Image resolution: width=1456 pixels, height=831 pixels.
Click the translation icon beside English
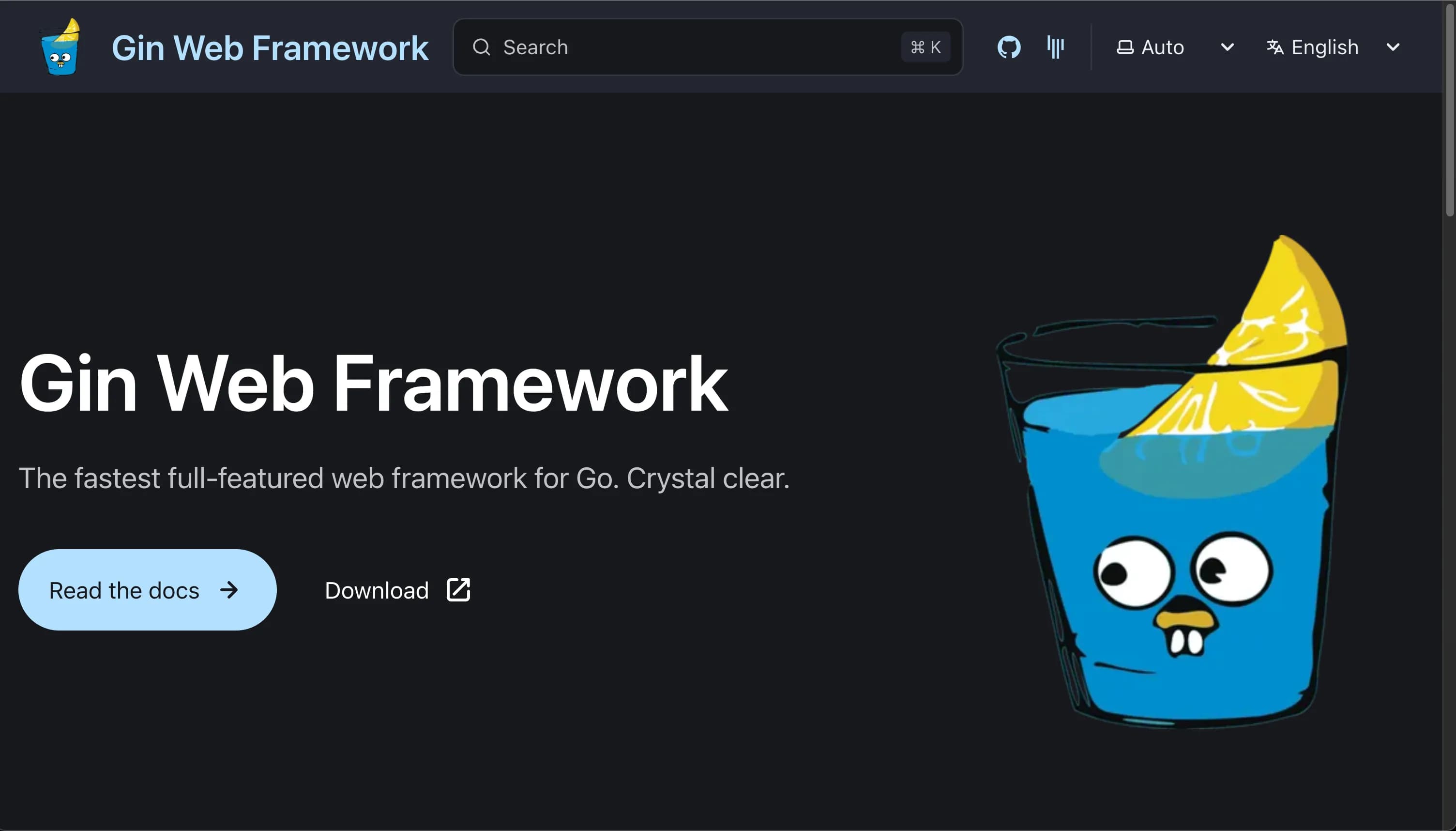click(1276, 47)
